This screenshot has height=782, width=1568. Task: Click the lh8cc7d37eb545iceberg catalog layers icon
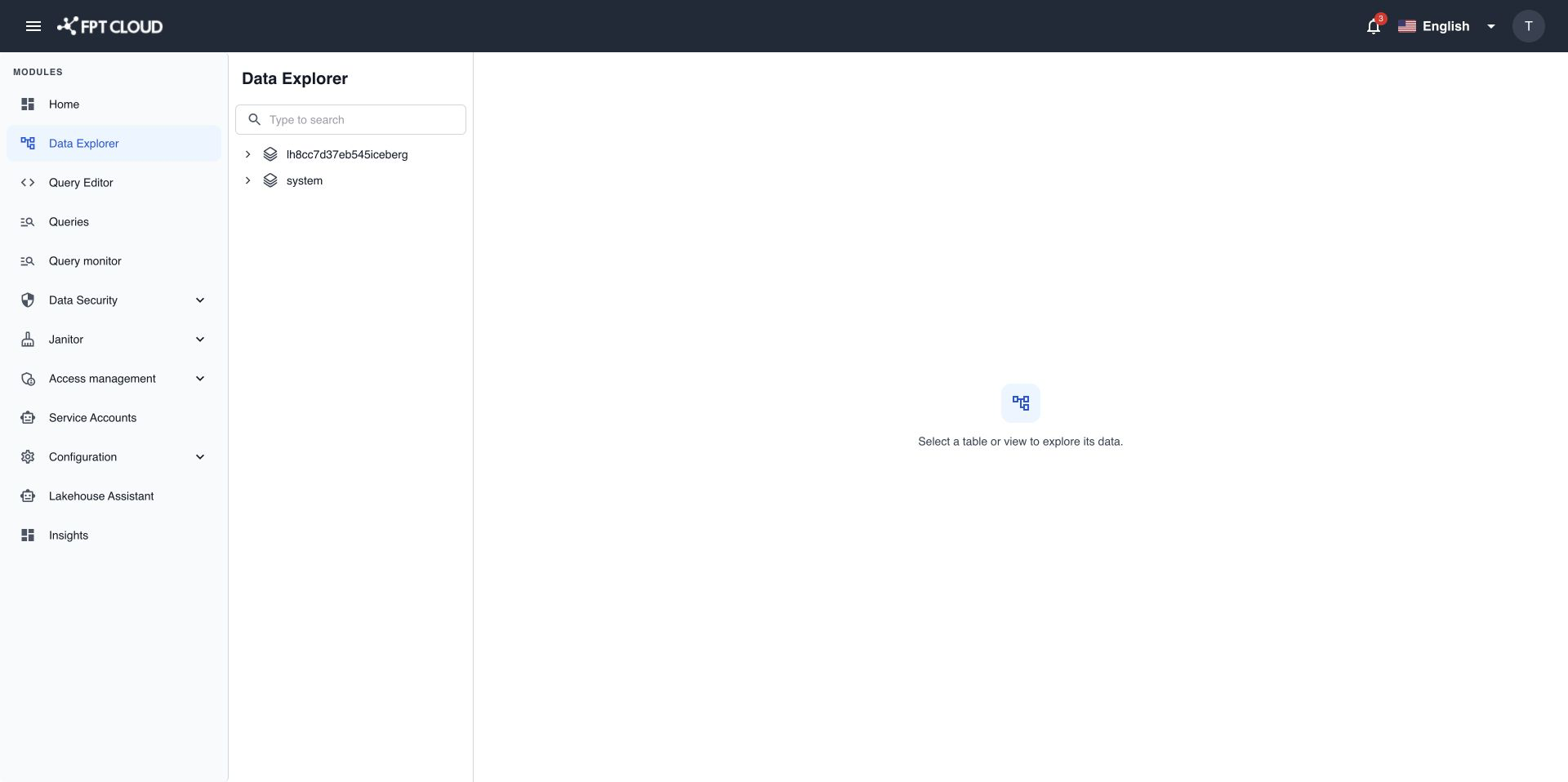coord(270,154)
